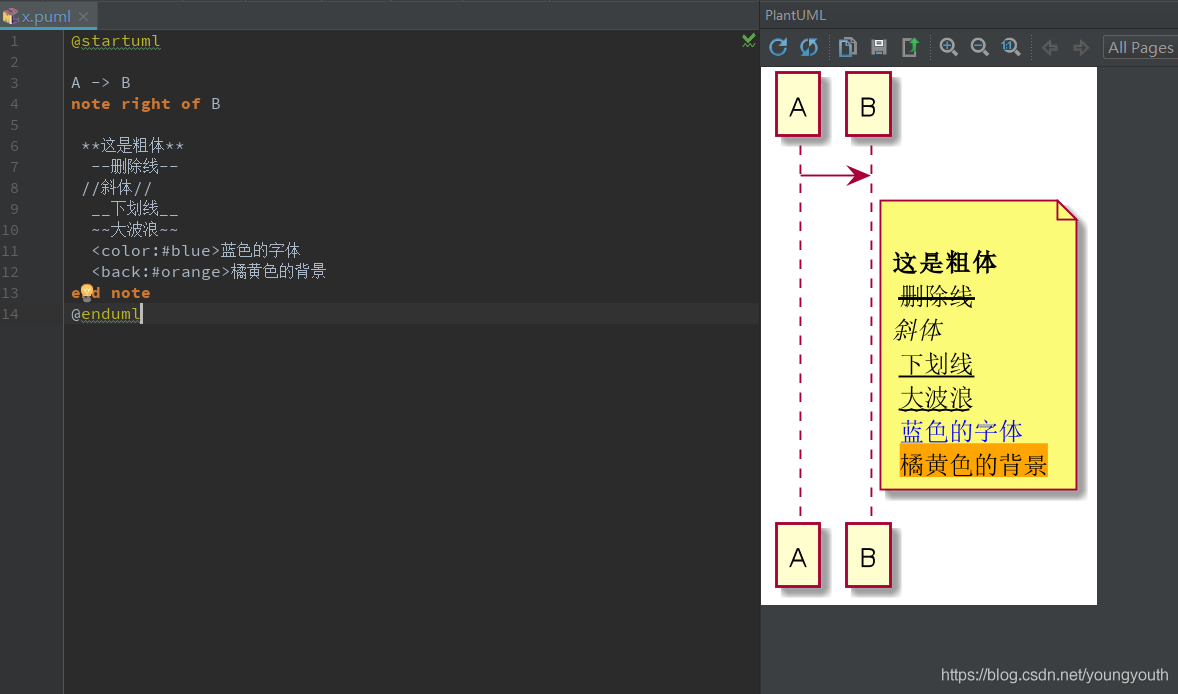This screenshot has height=694, width=1178.
Task: Click the blue '蓝色的字体' text in the note
Action: pos(962,432)
